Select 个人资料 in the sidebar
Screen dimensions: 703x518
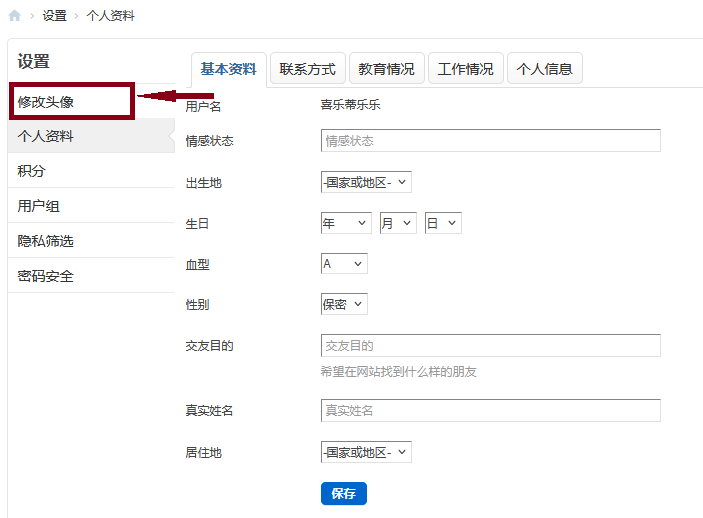46,136
